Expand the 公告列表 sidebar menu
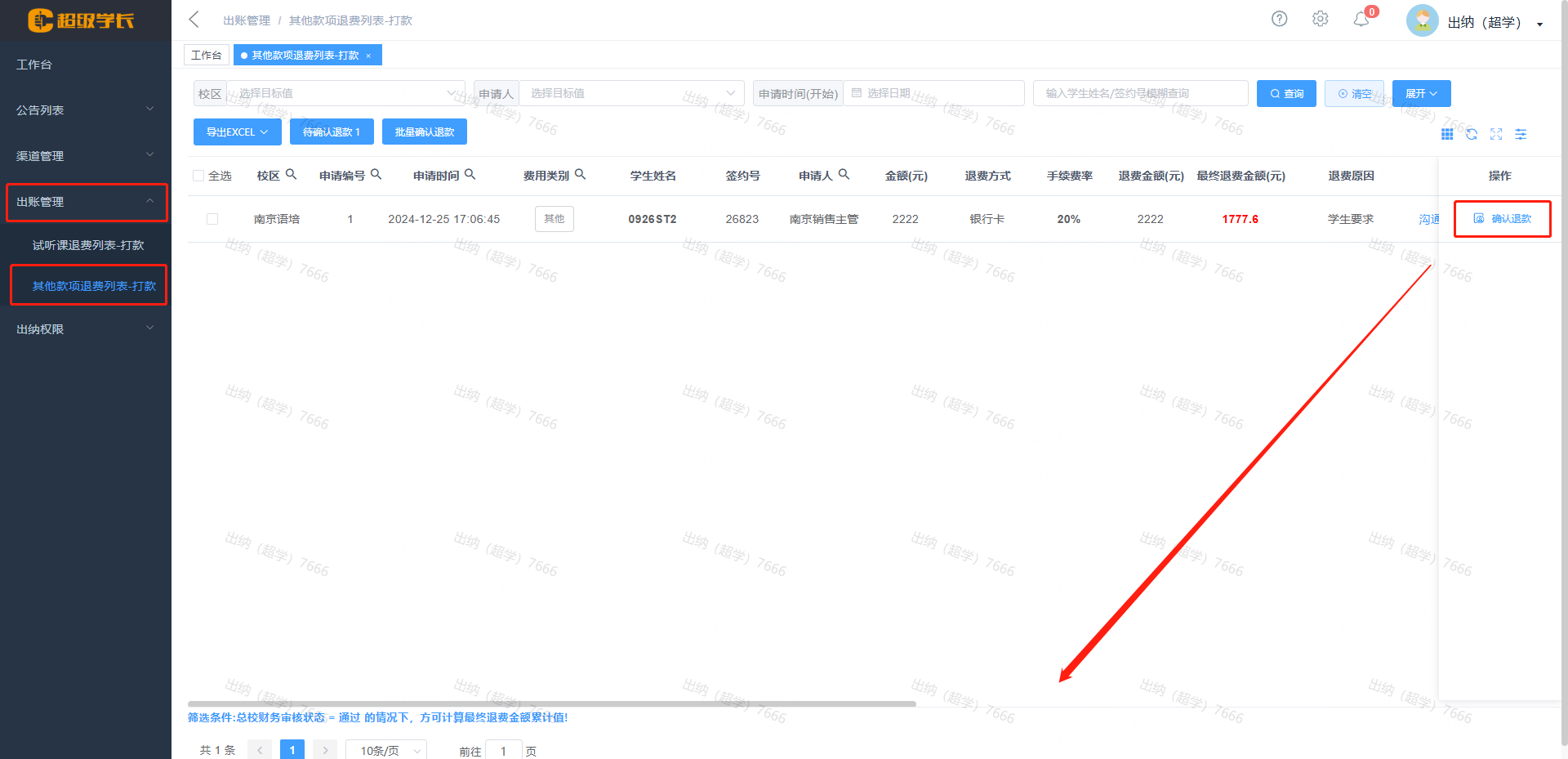1568x759 pixels. click(x=85, y=109)
